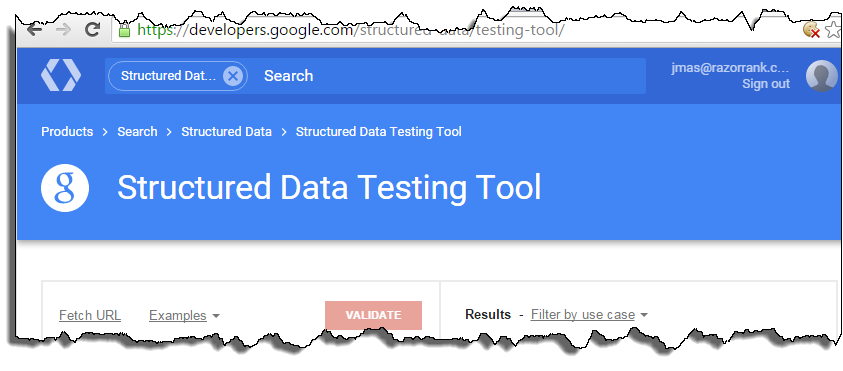Click the round Google g logo
Viewport: 843px width, 371px height.
tap(65, 188)
